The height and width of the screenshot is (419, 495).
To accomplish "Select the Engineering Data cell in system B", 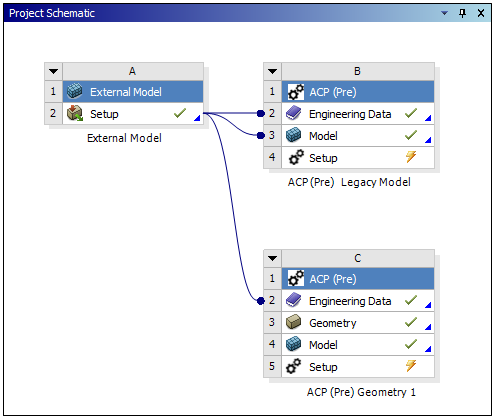I will [358, 114].
